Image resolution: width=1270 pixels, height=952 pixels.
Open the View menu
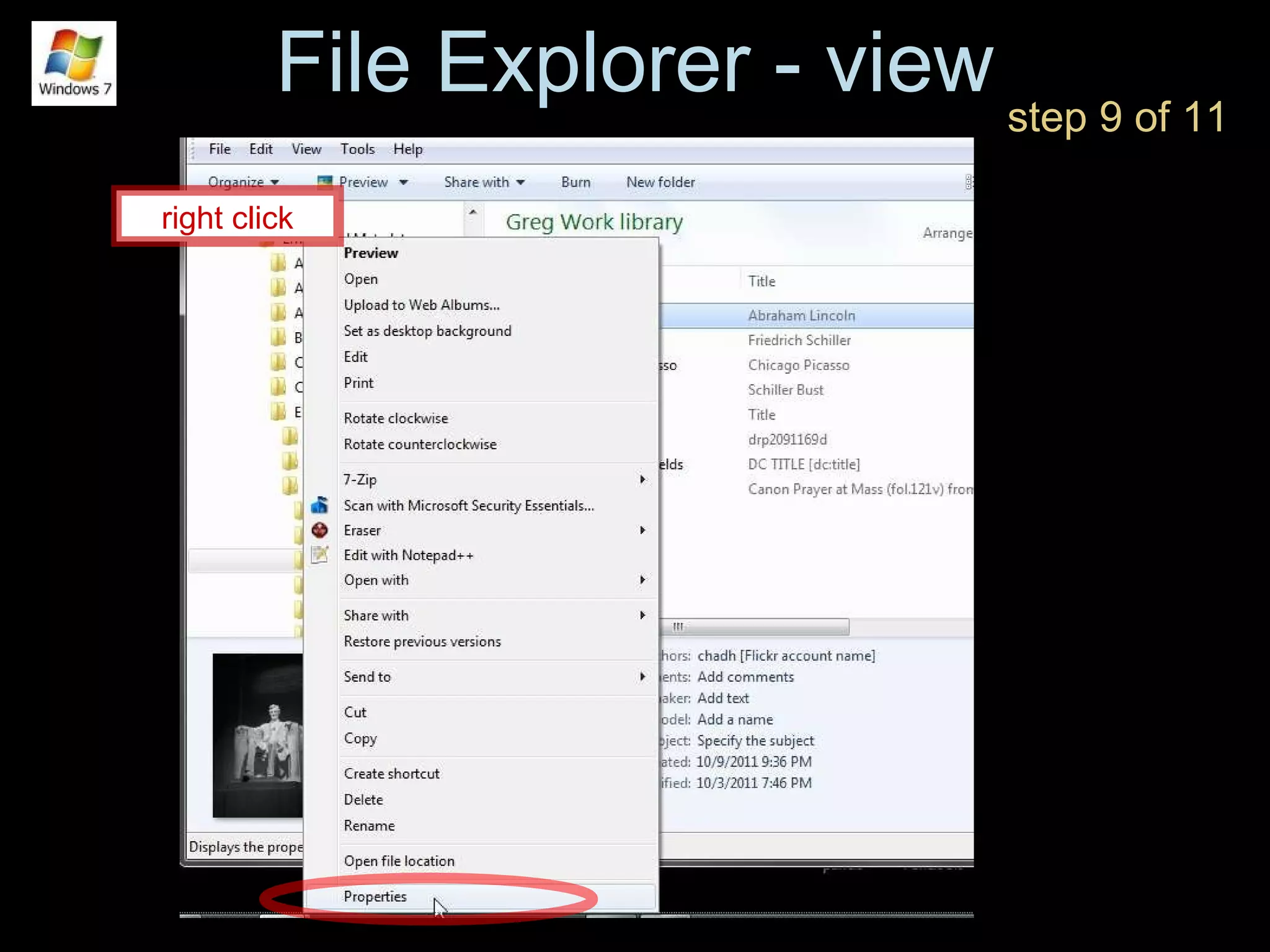click(x=306, y=149)
